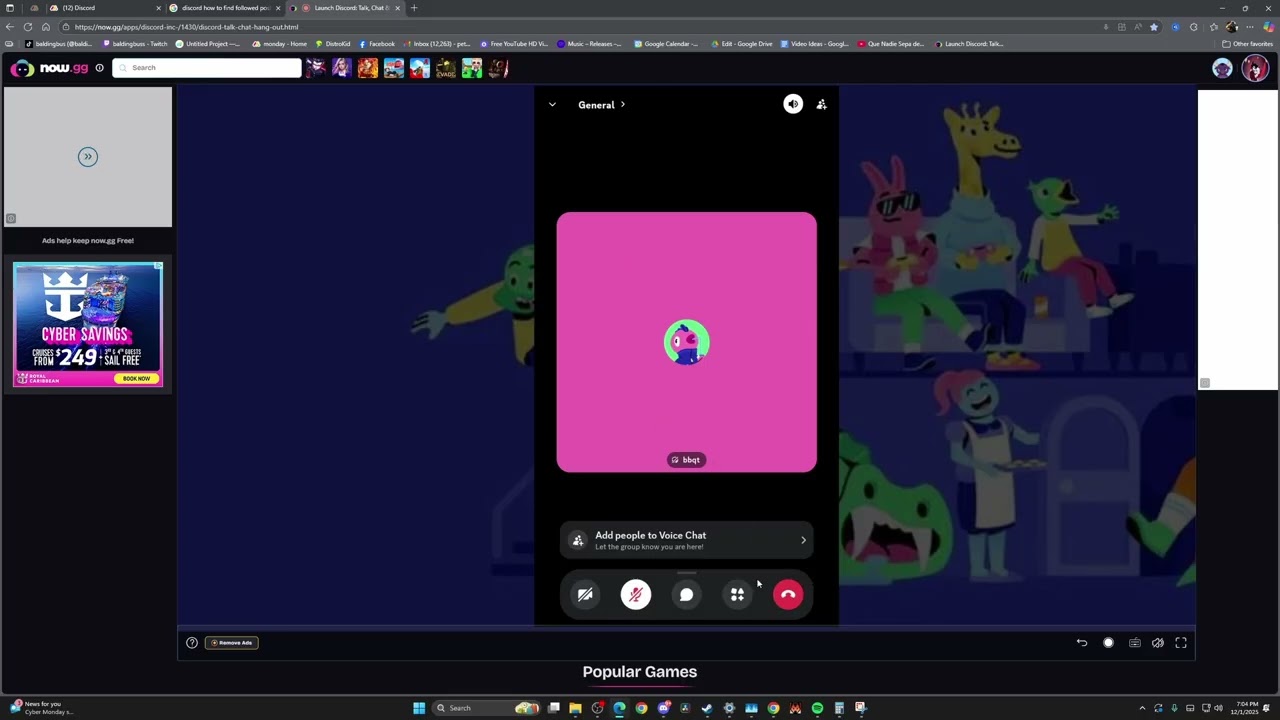1280x720 pixels.
Task: Open the General channel details arrow
Action: point(623,104)
